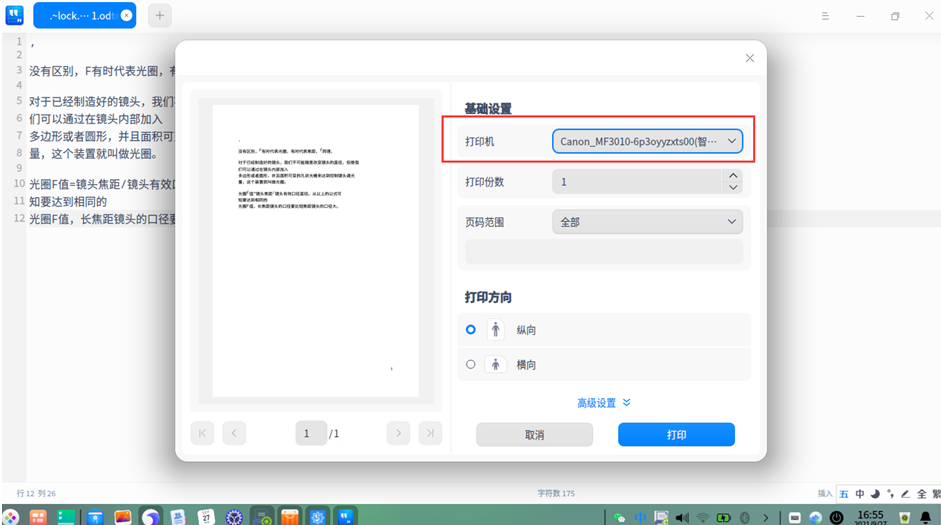Open the browser icon in dock
This screenshot has height=525, width=941.
[151, 517]
